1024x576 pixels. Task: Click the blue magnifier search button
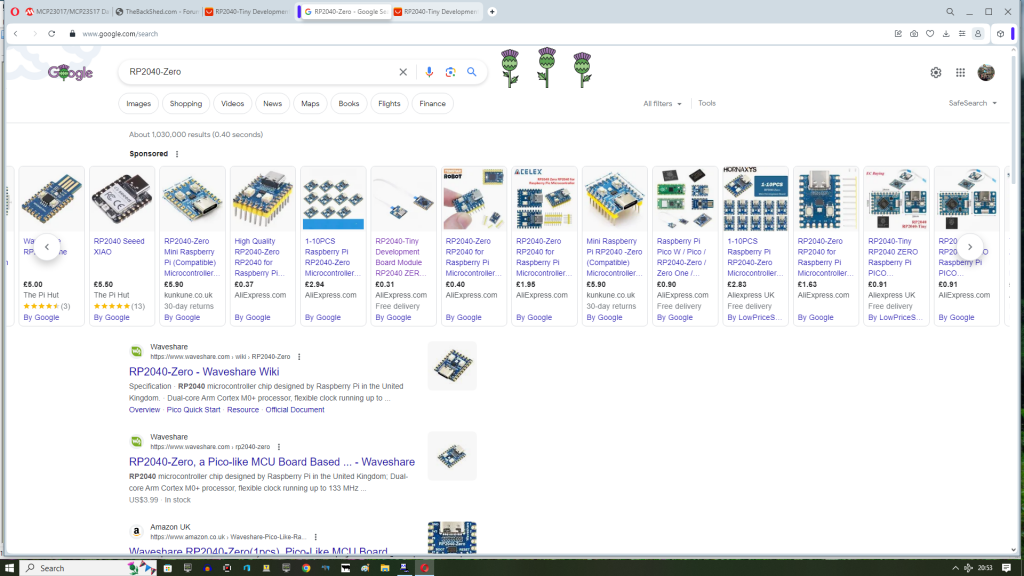coord(472,72)
